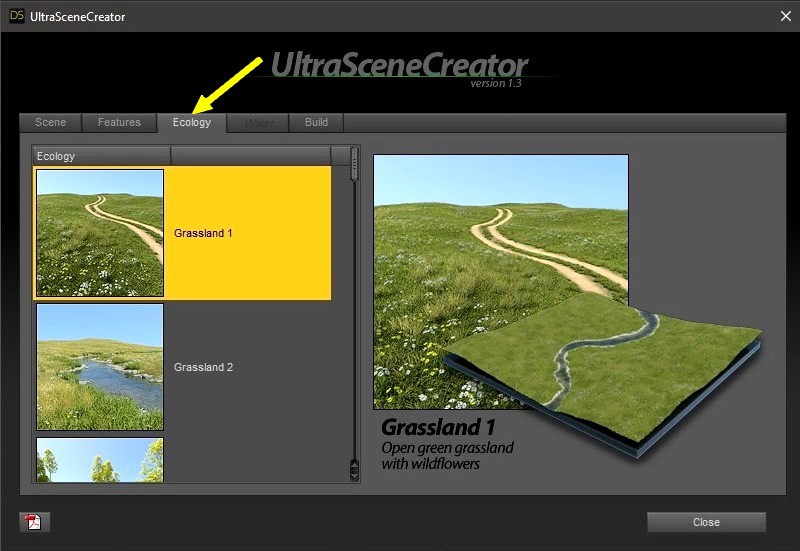Click the Grassland 1 list label

[x=203, y=233]
